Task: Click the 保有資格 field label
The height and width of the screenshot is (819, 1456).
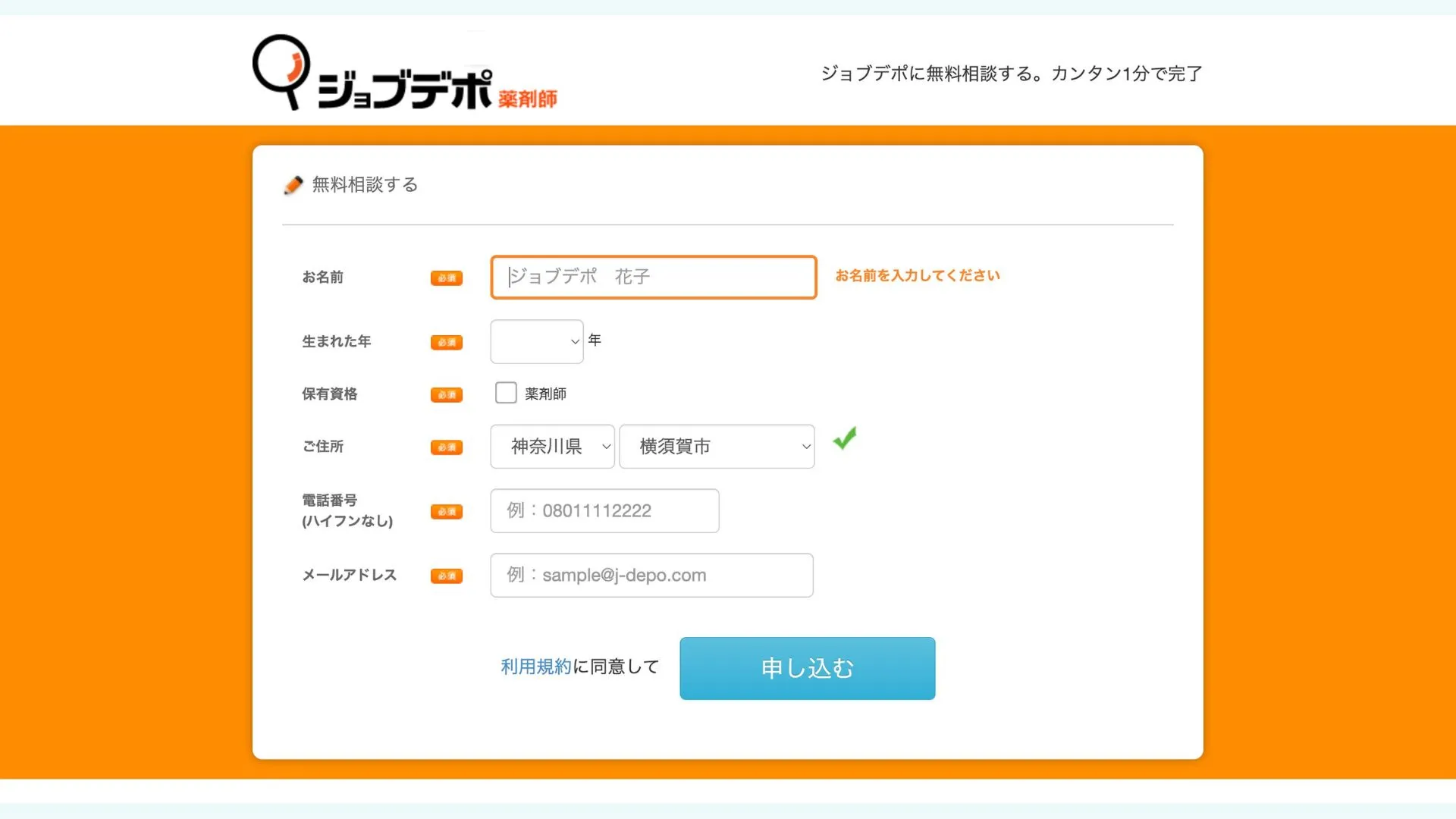Action: (x=330, y=394)
